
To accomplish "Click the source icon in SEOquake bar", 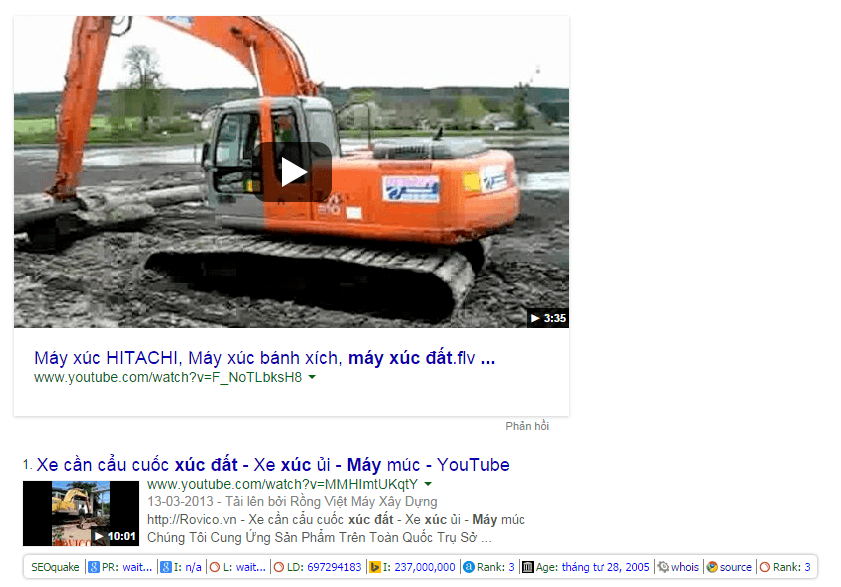I will coord(712,567).
